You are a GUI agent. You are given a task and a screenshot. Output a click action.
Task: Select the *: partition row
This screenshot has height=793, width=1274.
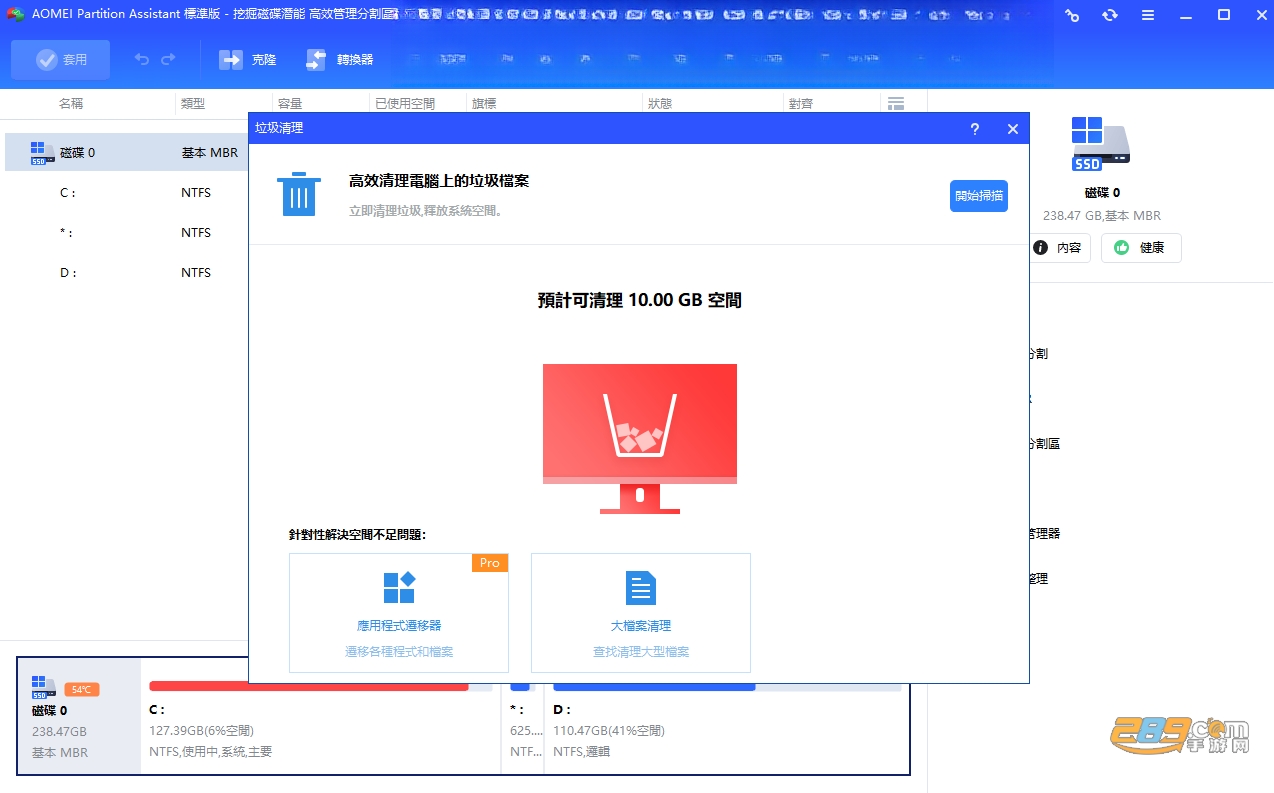[127, 232]
